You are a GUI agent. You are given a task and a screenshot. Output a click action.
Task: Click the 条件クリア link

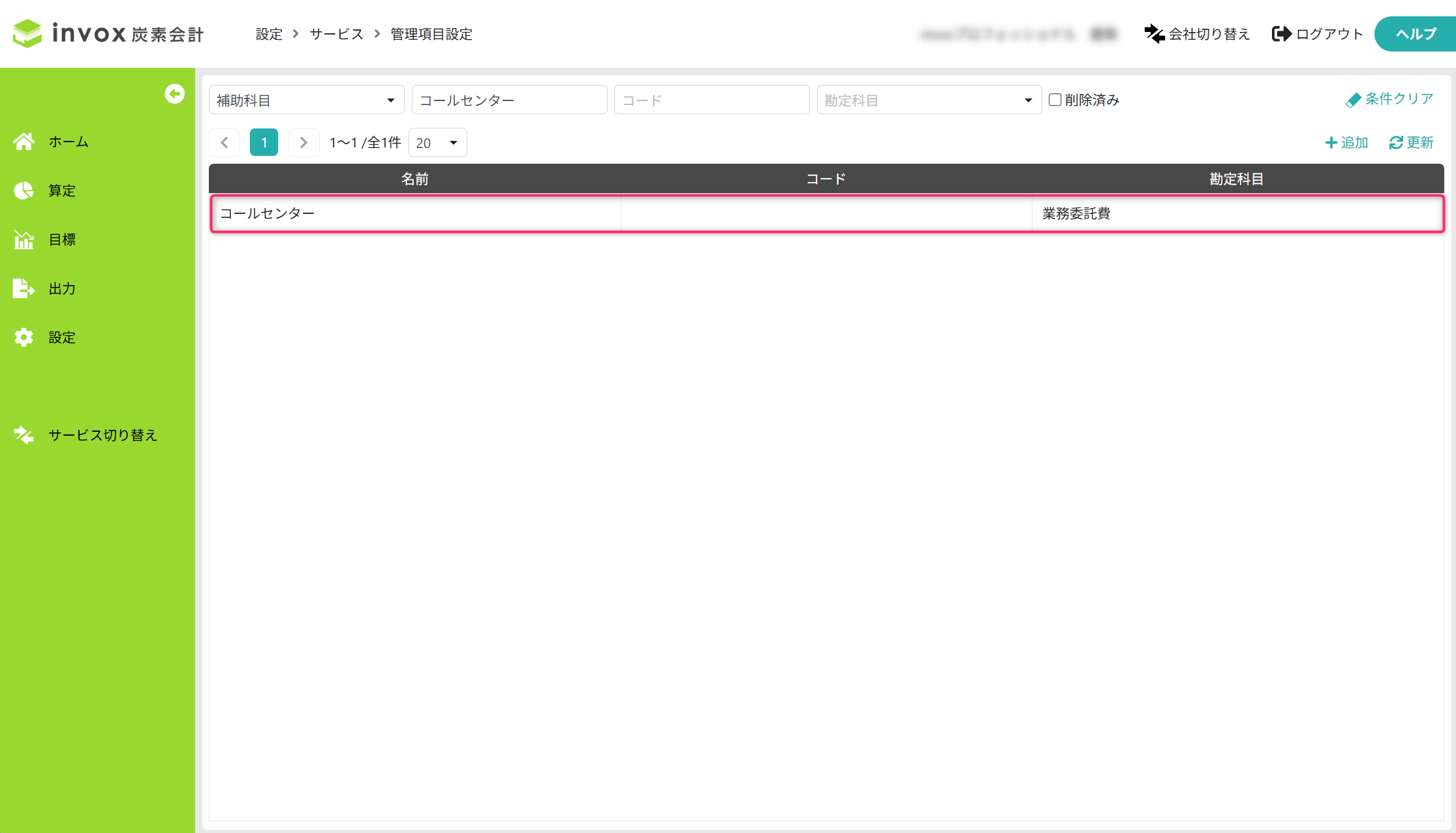(1389, 99)
